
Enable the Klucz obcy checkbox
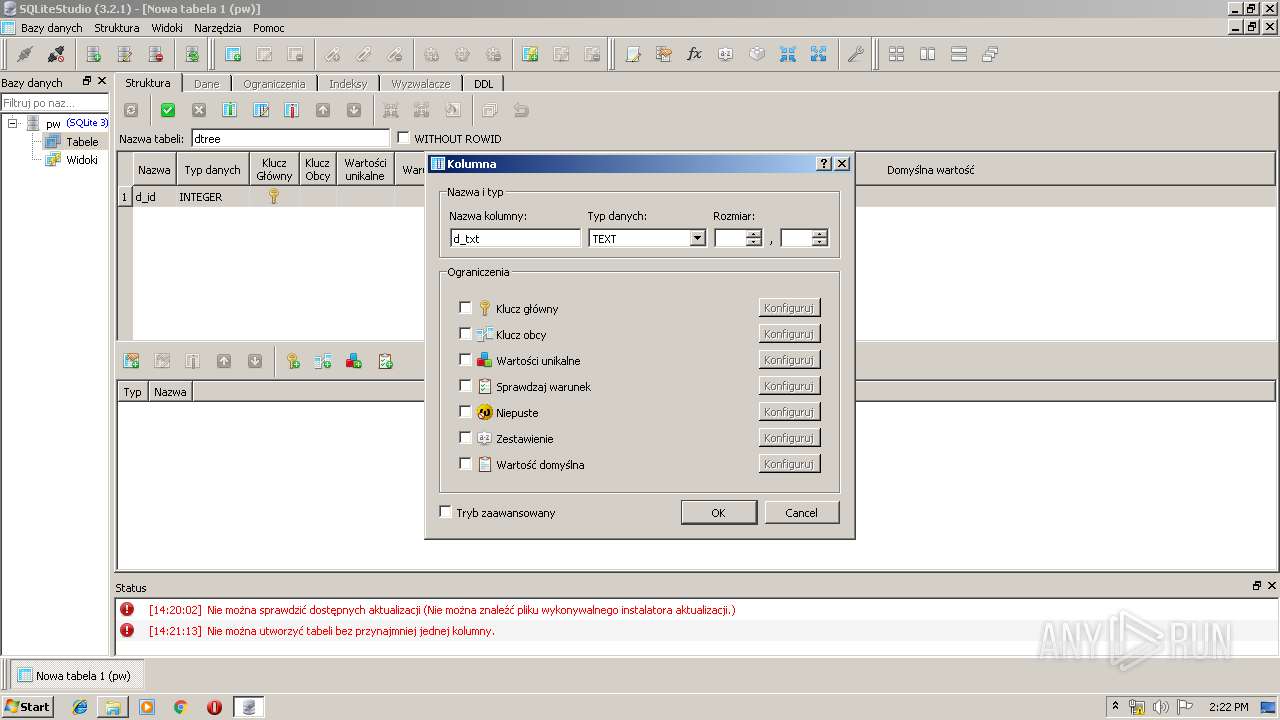coord(465,334)
